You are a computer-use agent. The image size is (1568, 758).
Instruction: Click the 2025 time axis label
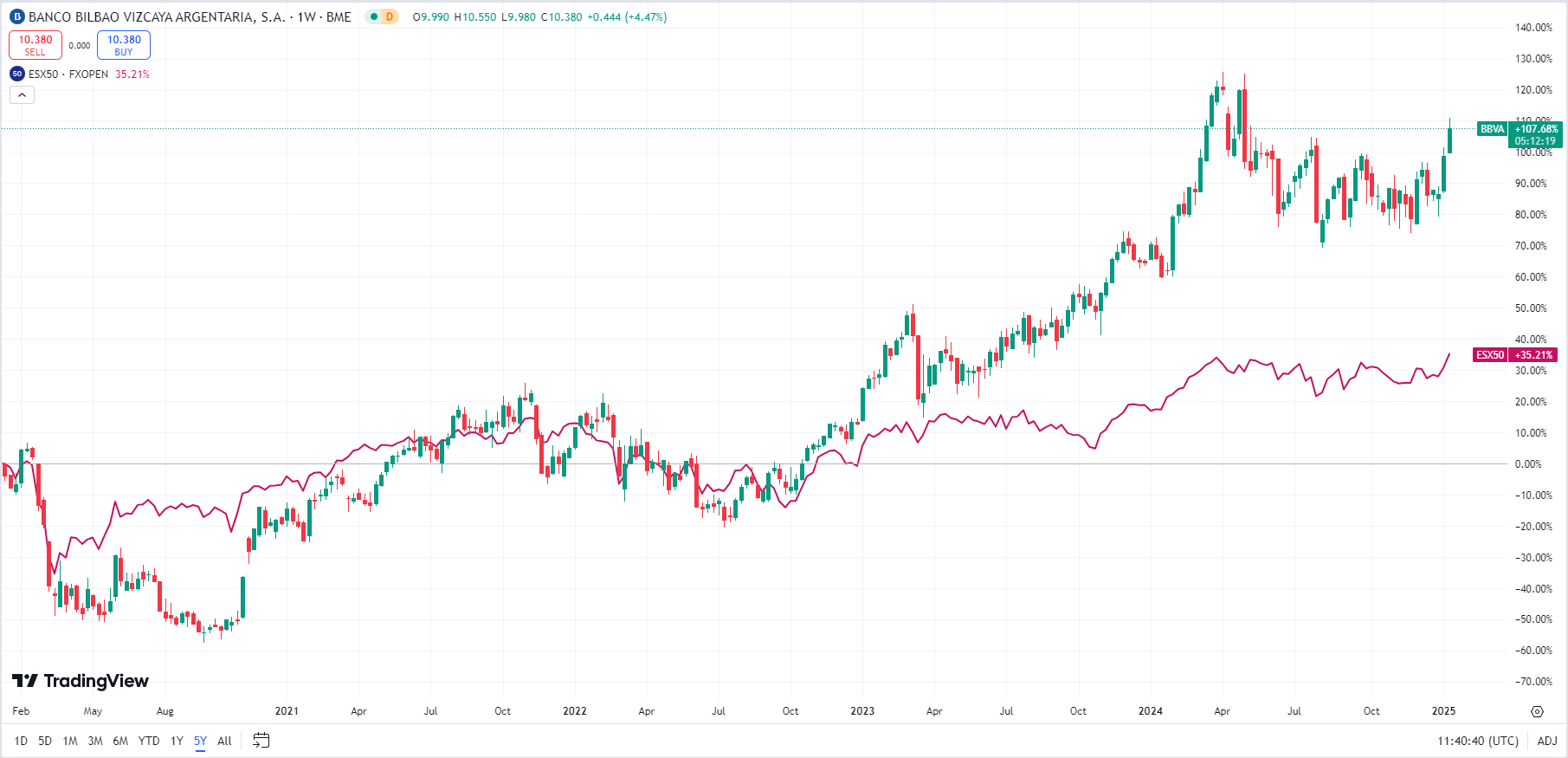1443,711
